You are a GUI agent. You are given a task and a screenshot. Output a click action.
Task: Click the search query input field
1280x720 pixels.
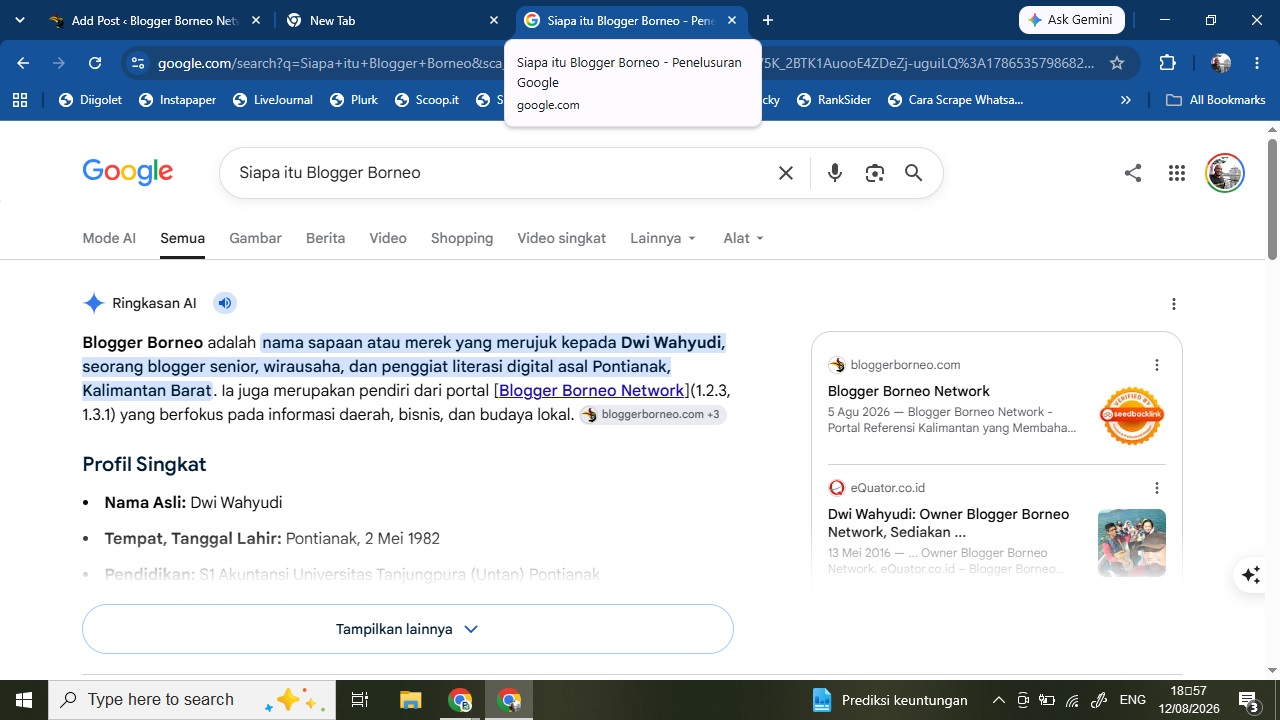coord(500,173)
